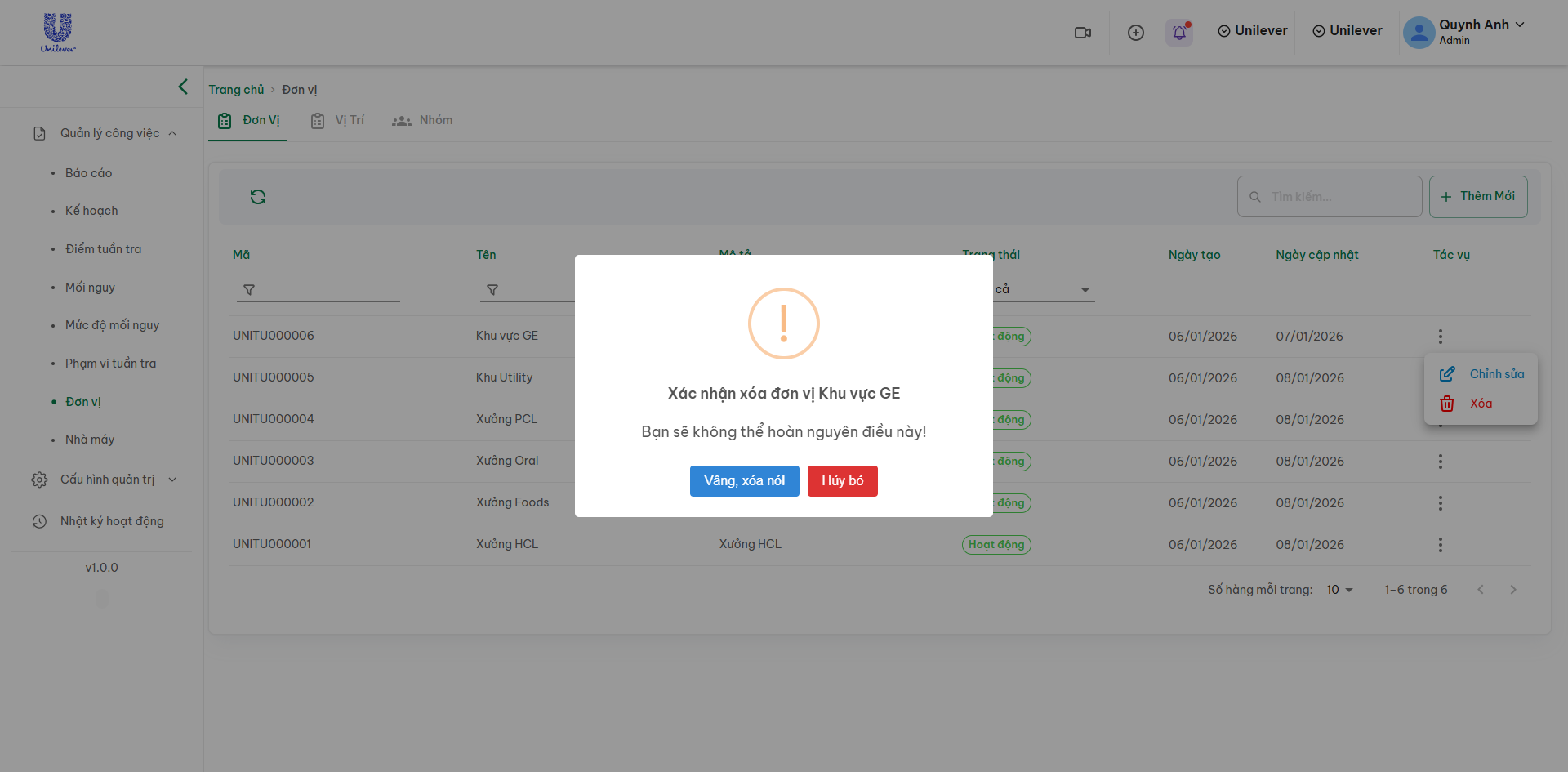Click the refresh icon in table toolbar
This screenshot has width=1568, height=772.
pos(258,197)
